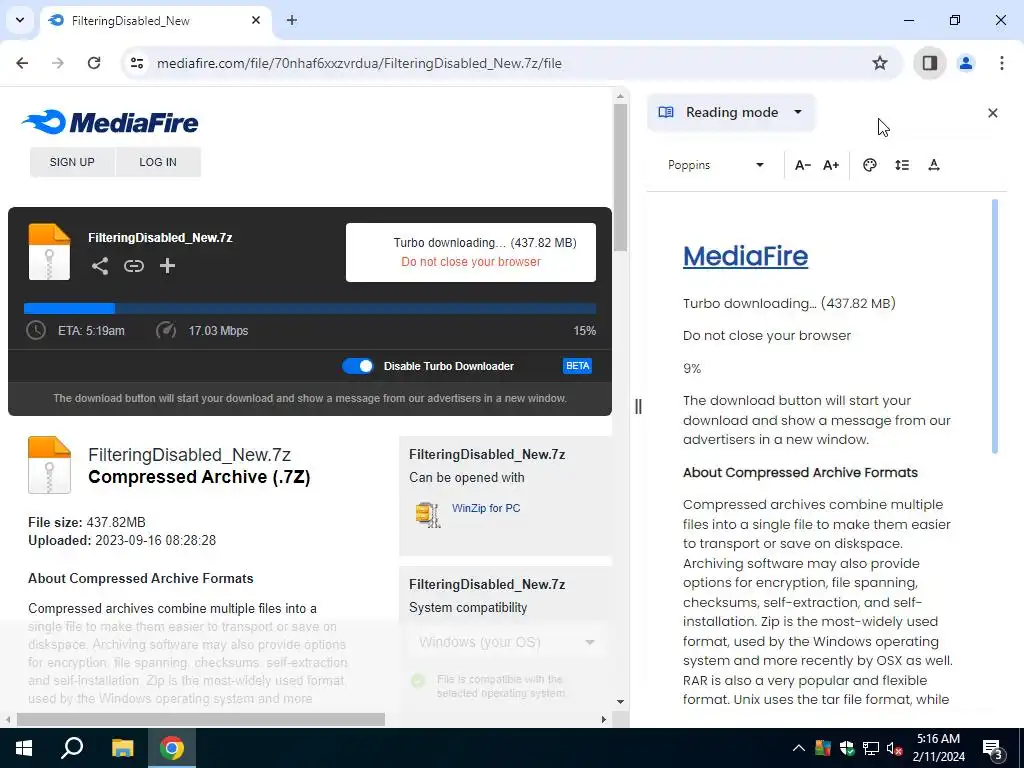1024x768 pixels.
Task: Click the view site information icon
Action: (x=136, y=63)
